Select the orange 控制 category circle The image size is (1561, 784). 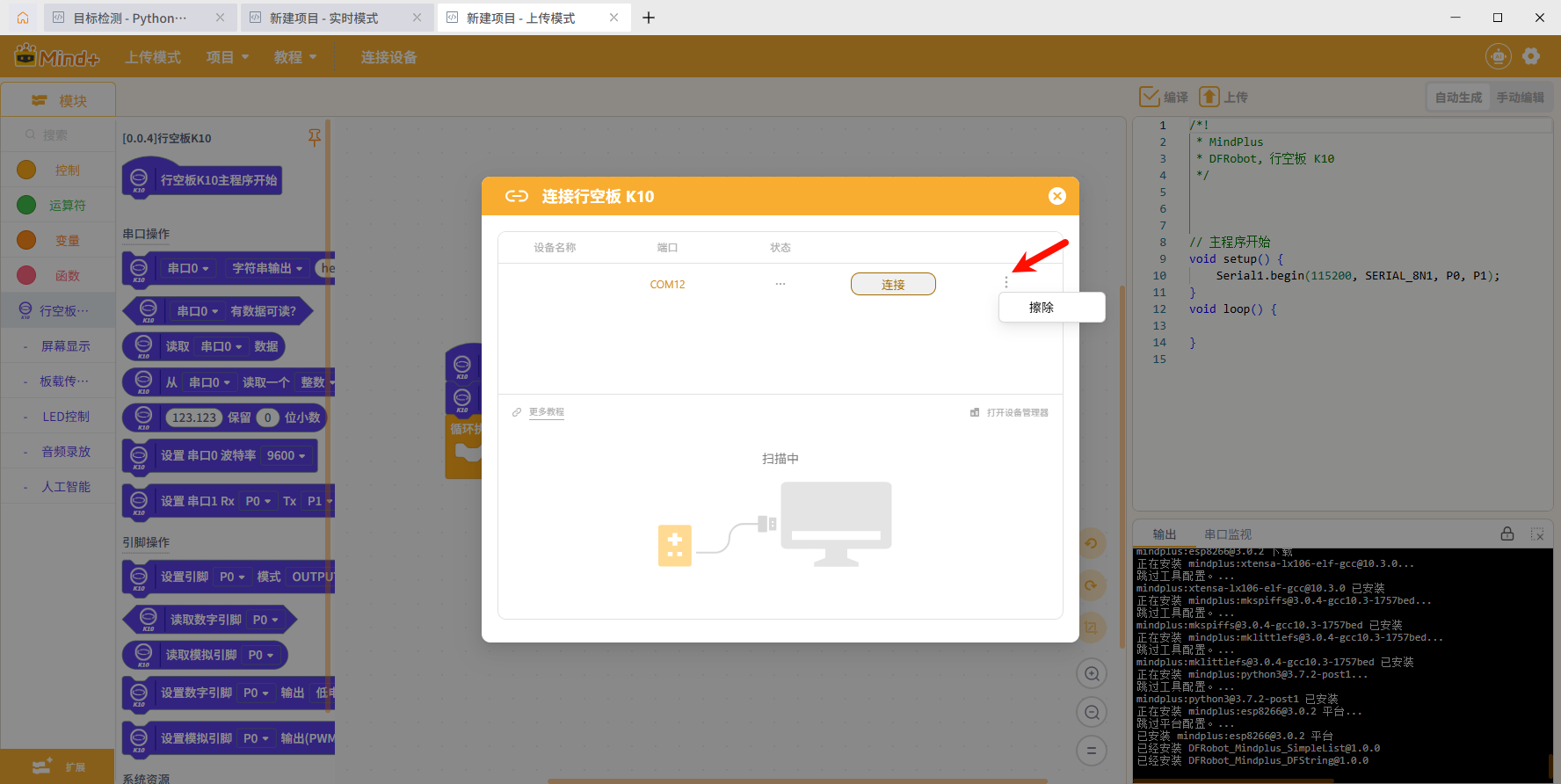pyautogui.click(x=26, y=170)
